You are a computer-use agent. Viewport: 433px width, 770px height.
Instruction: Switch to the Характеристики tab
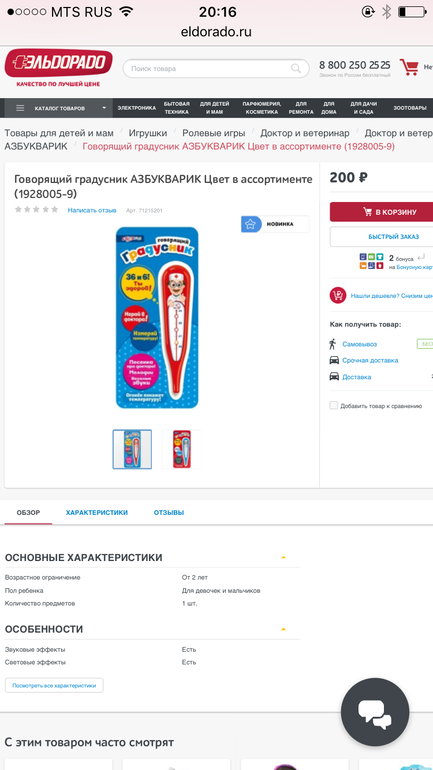coord(97,513)
